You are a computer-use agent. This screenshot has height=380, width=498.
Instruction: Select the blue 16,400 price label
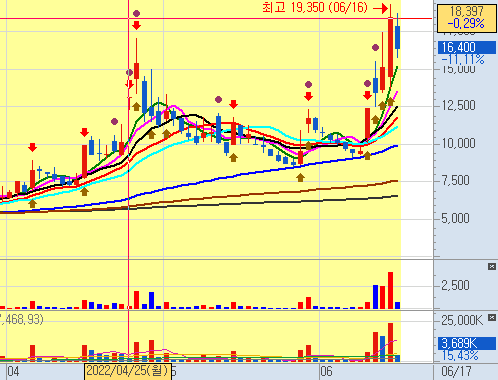click(x=466, y=48)
